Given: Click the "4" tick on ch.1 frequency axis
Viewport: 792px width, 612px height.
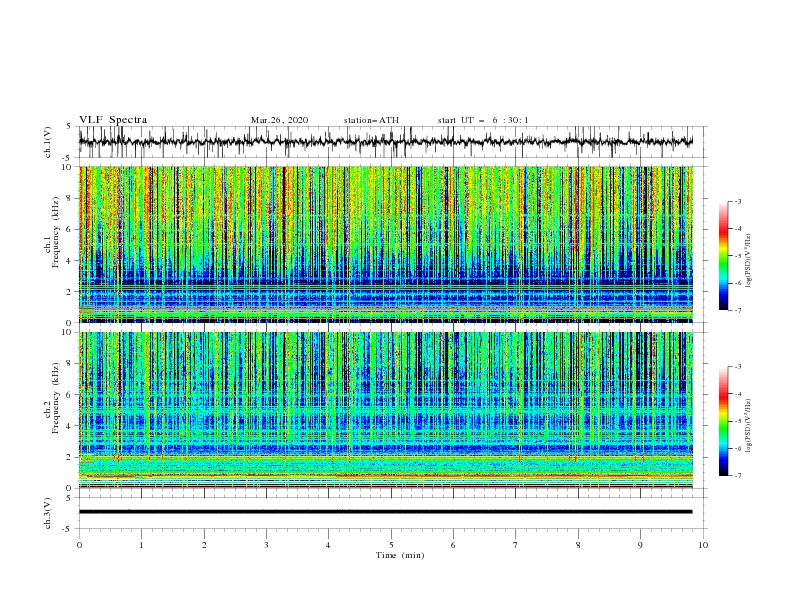Looking at the screenshot, I should click(x=69, y=261).
